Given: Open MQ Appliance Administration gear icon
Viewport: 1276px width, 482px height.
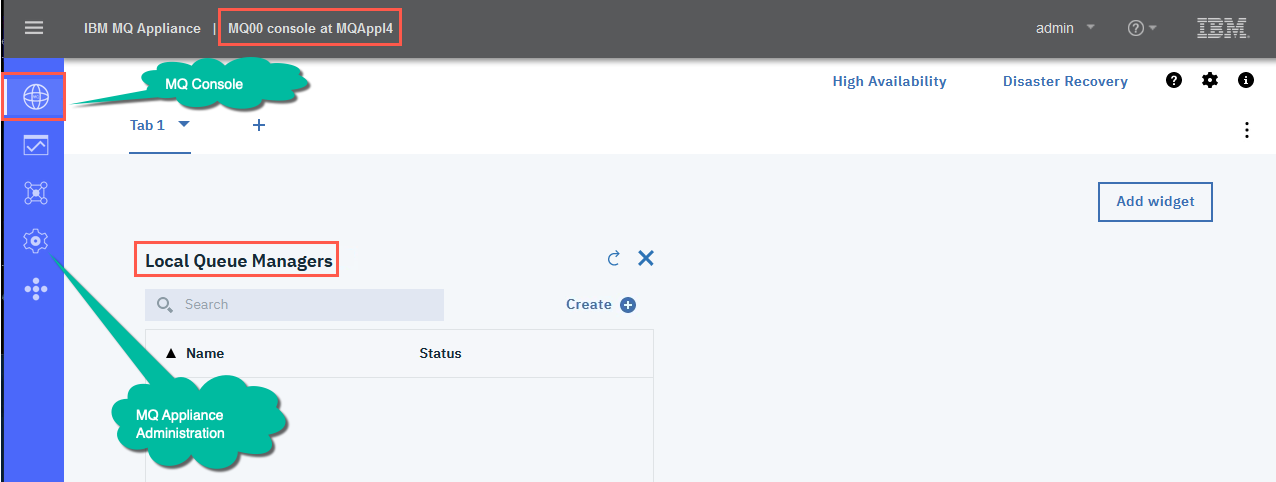Looking at the screenshot, I should 36,241.
